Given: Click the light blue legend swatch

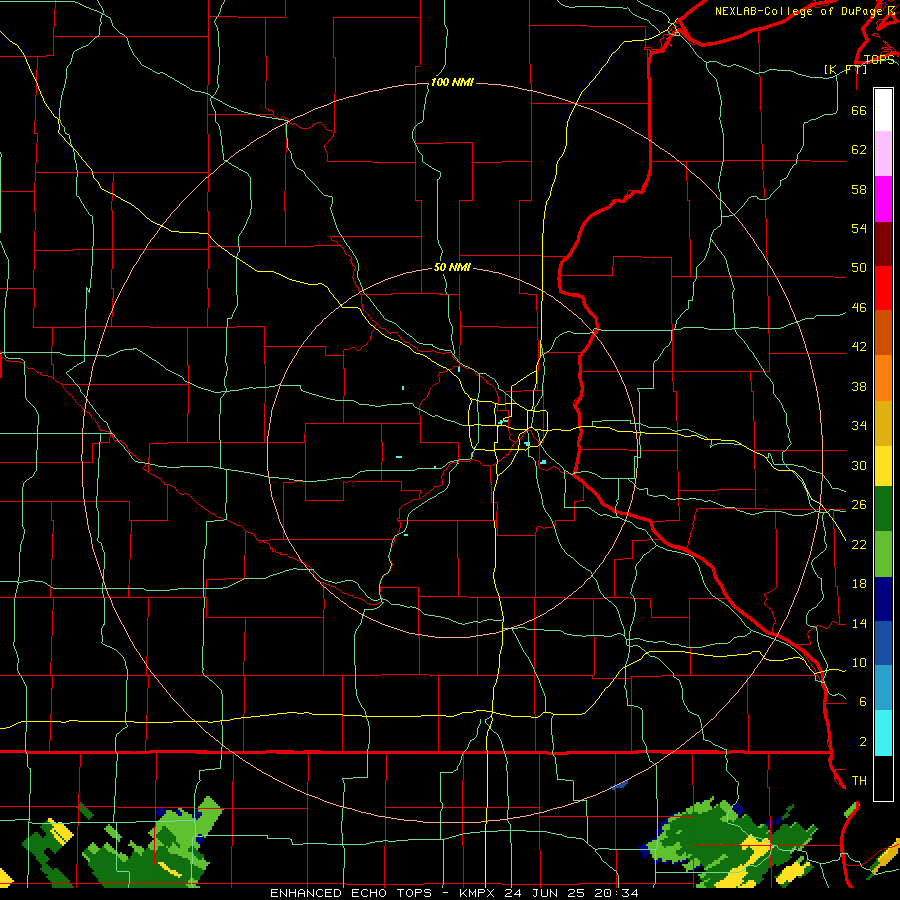Looking at the screenshot, I should click(x=883, y=688).
